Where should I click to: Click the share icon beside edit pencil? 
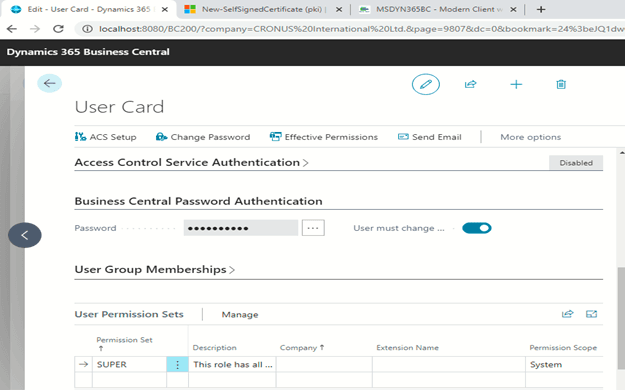(471, 84)
